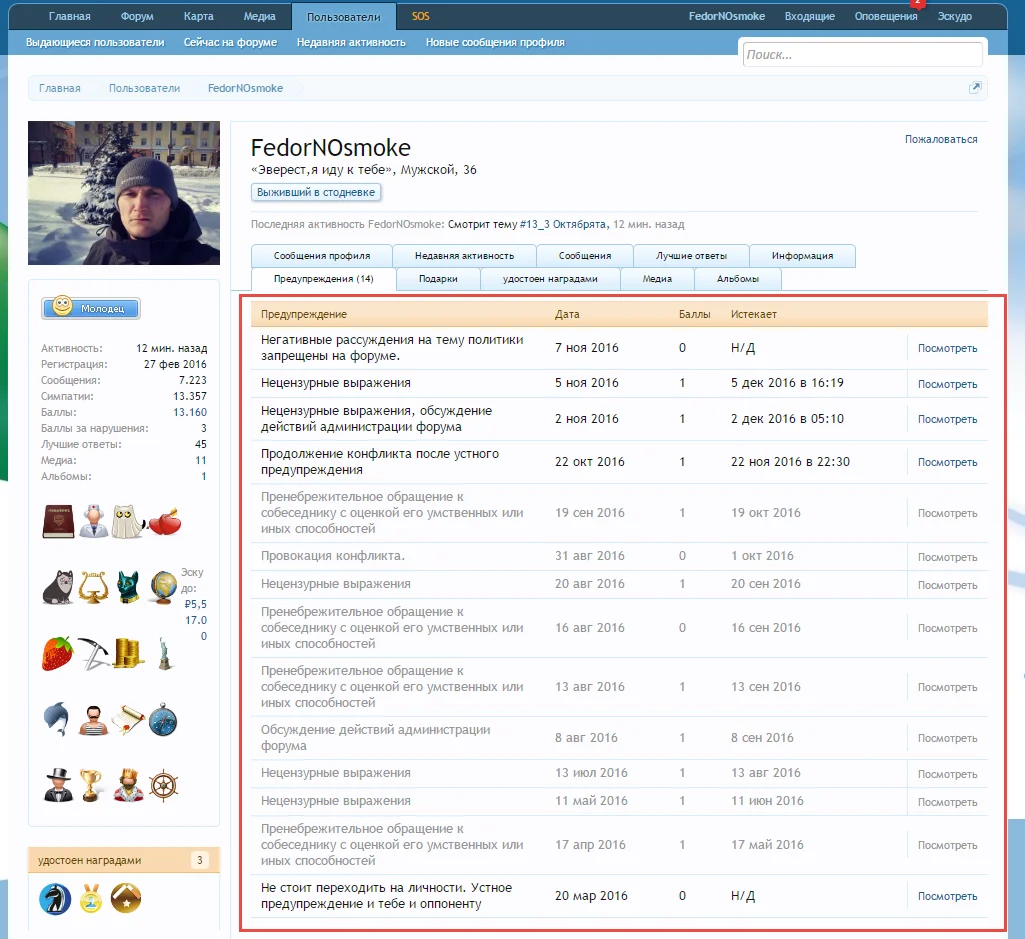
Task: Click the grey cat with glasses badge
Action: (x=58, y=587)
